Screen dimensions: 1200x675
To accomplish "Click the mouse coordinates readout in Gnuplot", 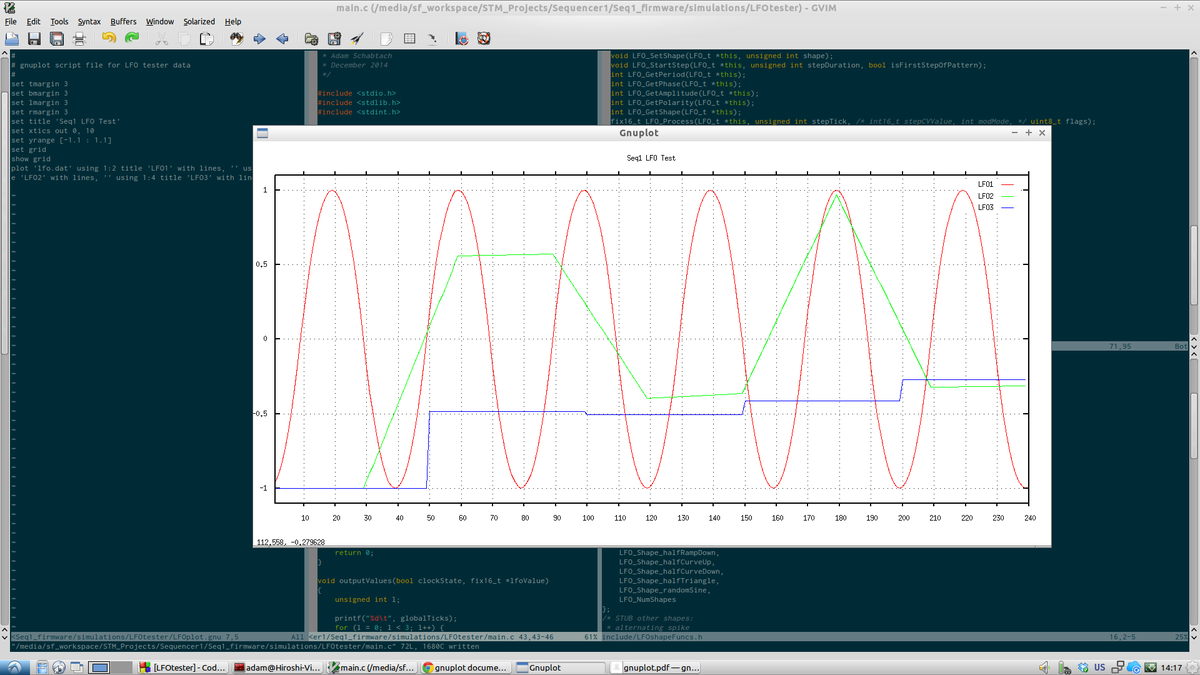I will [x=291, y=541].
